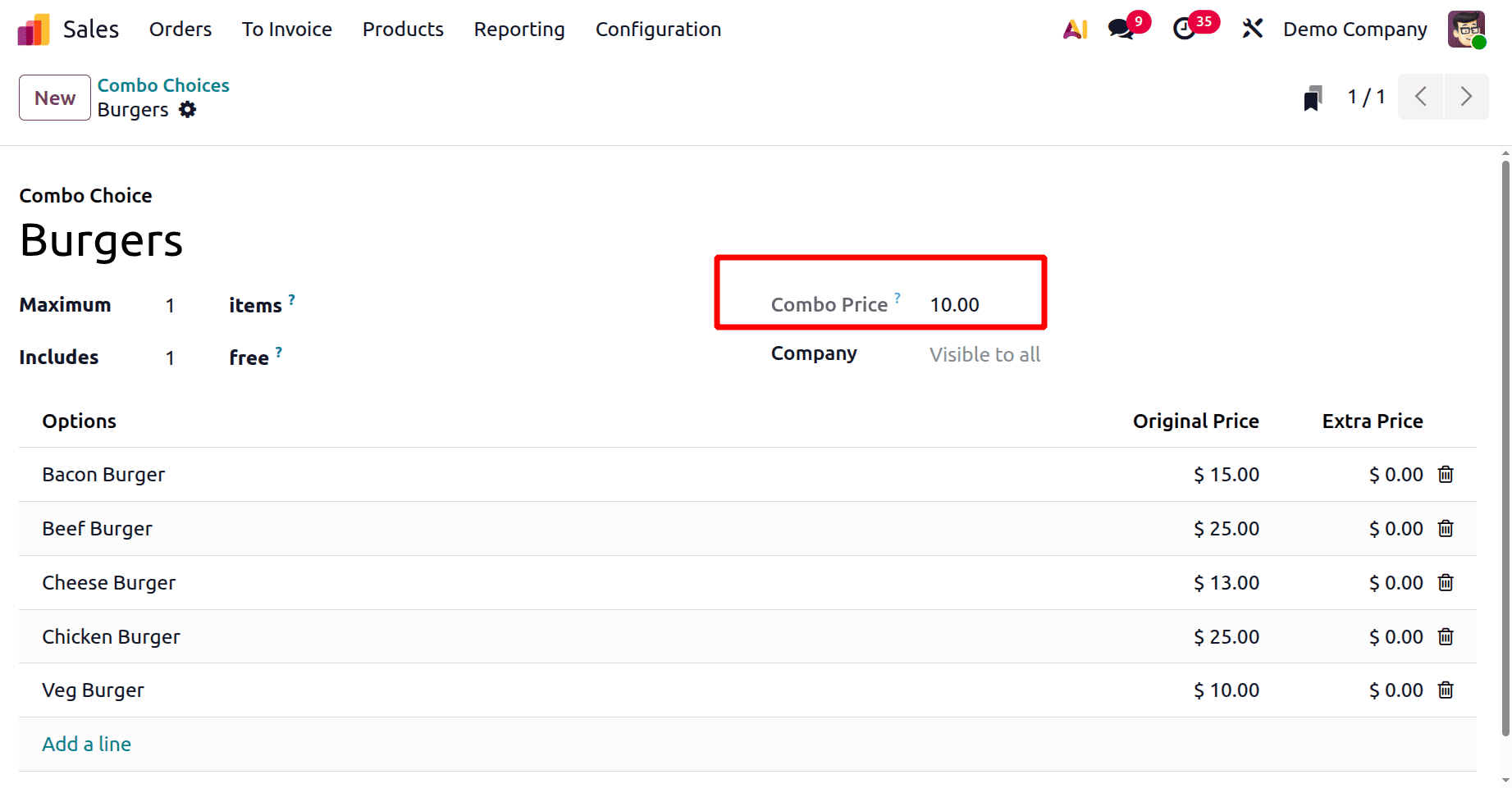Delete the Bacon Burger line item
Viewport: 1512px width, 788px height.
pos(1446,474)
